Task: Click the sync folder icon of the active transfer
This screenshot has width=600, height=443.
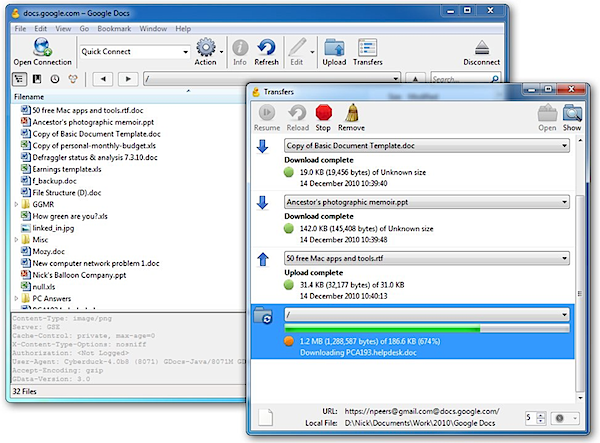Action: pyautogui.click(x=263, y=316)
